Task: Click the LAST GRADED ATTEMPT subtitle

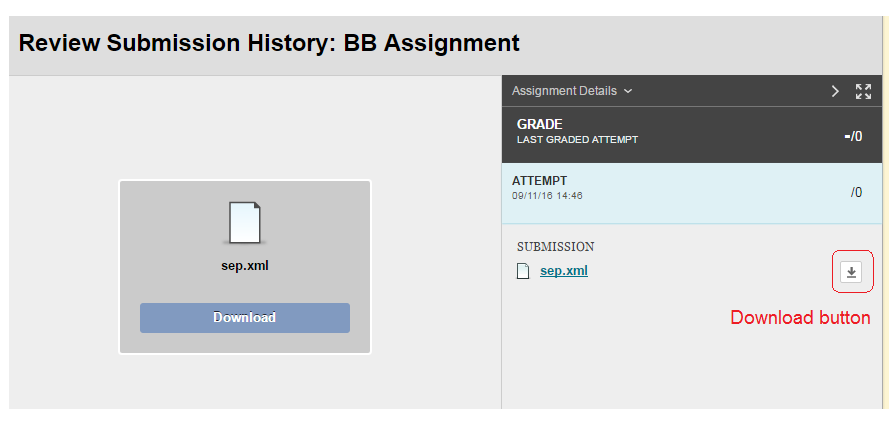Action: pos(577,140)
